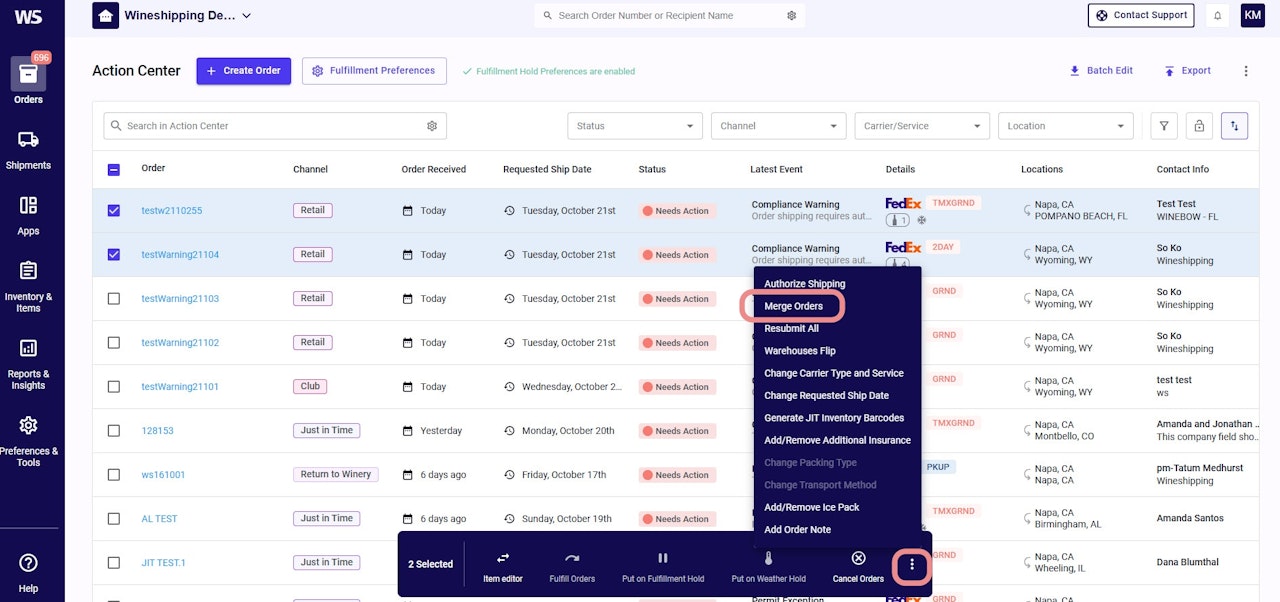Open the filter funnel icon
Viewport: 1280px width, 602px height.
1163,126
